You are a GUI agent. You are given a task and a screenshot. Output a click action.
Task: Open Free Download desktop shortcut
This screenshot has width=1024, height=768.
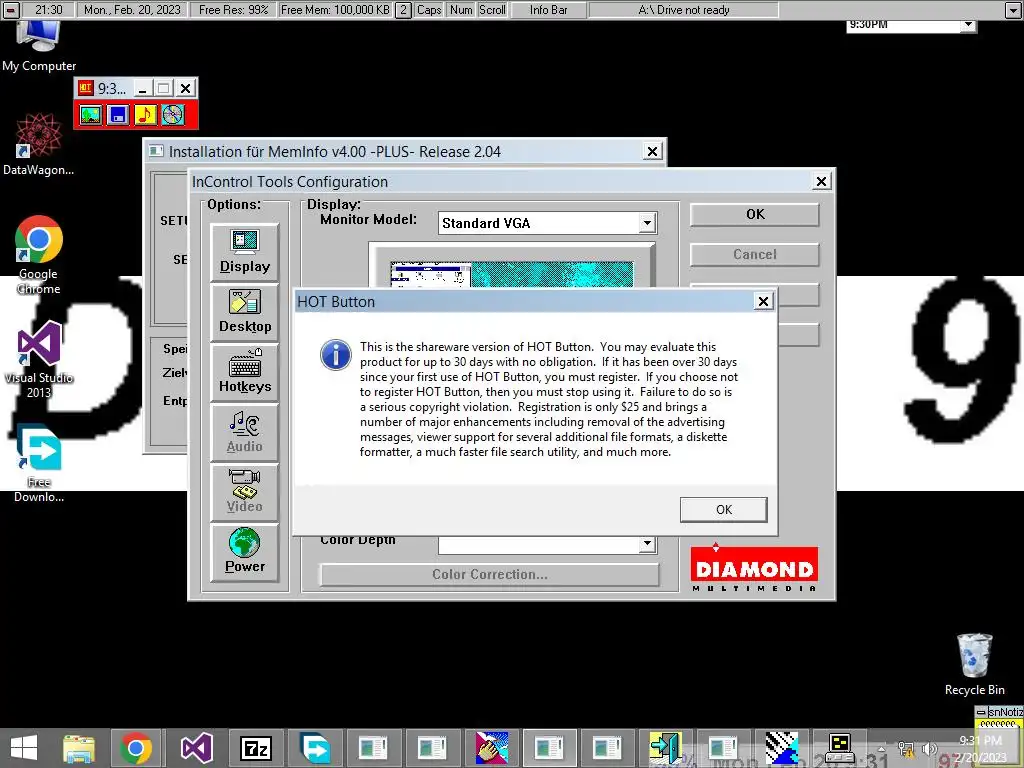pos(39,464)
